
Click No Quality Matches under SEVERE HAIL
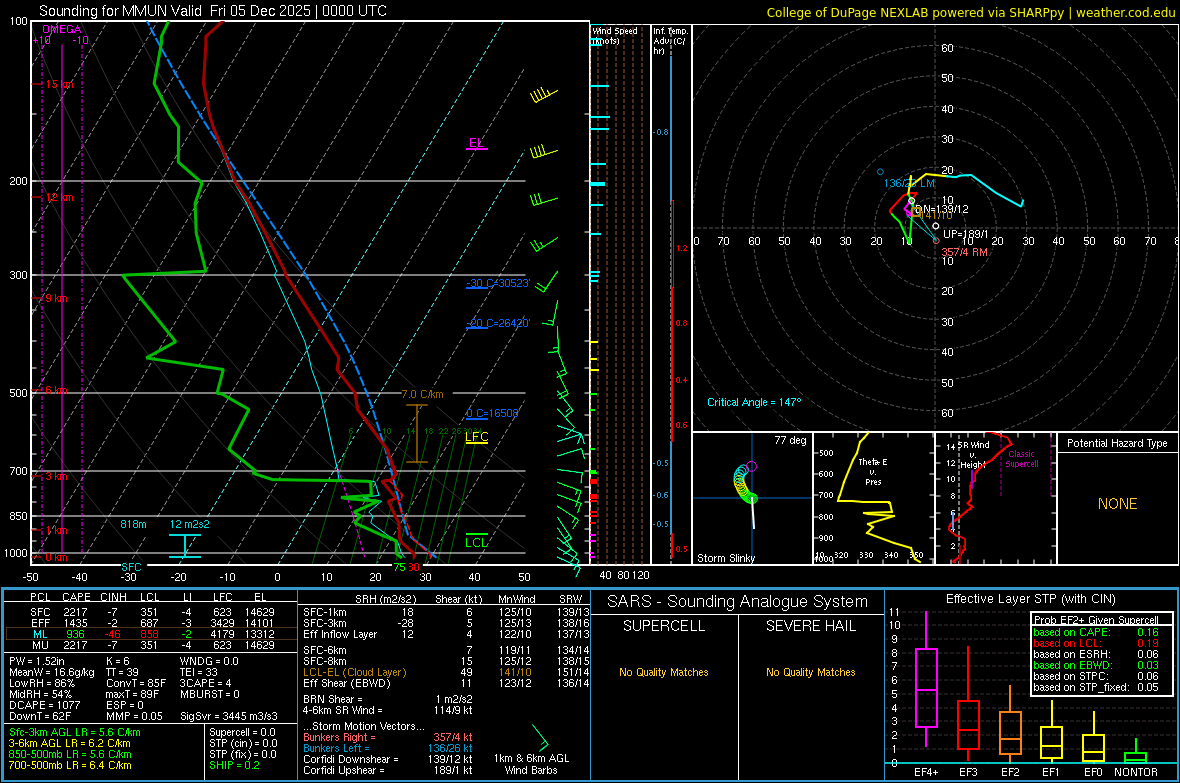(x=810, y=672)
